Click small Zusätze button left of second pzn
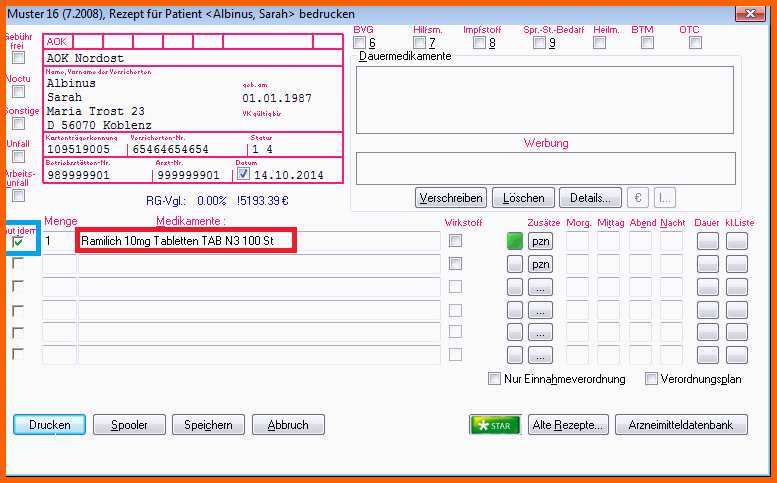 pos(515,264)
